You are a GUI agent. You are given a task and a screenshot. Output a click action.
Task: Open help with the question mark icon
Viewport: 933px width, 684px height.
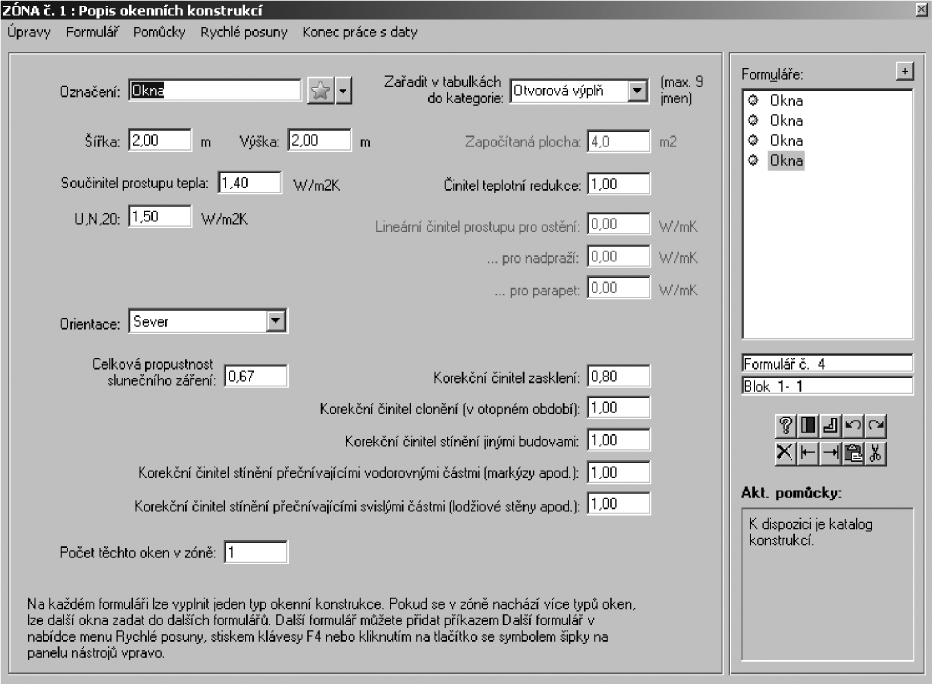pos(785,426)
